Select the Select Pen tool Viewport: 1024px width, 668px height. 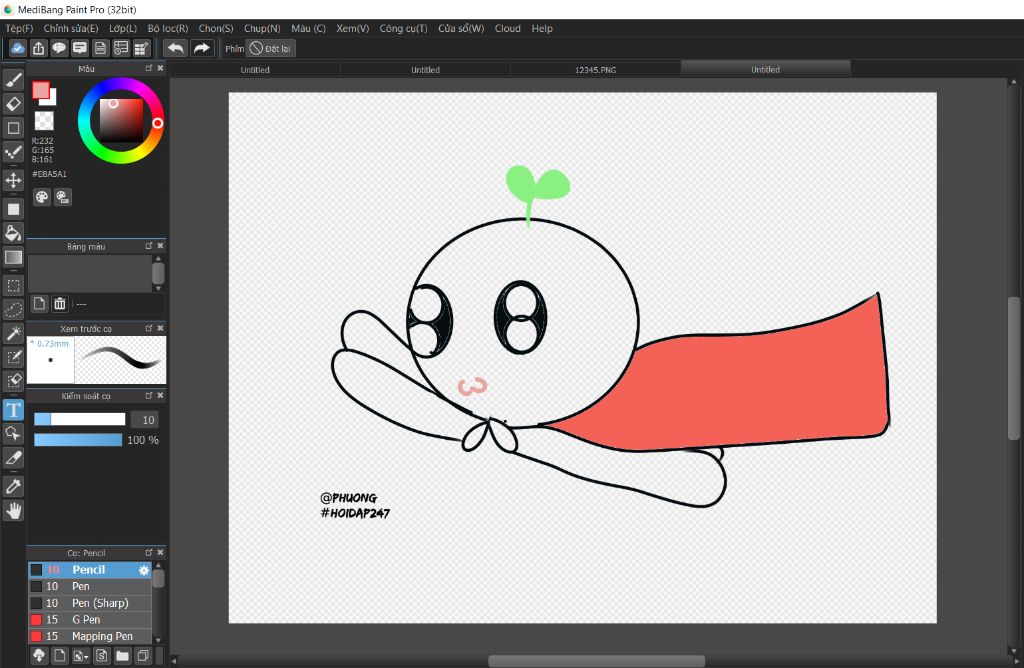[13, 357]
